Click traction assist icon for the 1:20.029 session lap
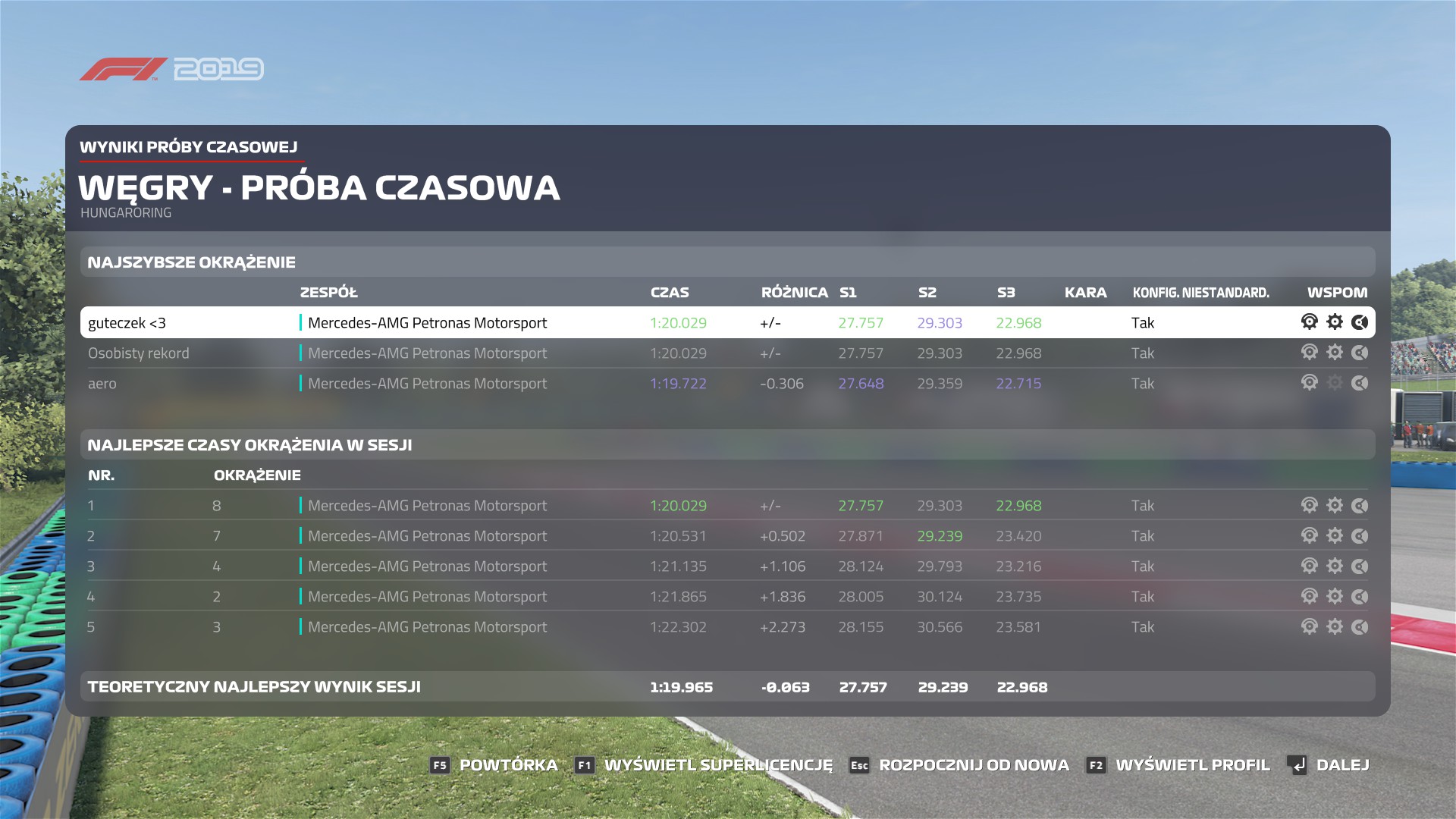Image resolution: width=1456 pixels, height=819 pixels. [1309, 505]
